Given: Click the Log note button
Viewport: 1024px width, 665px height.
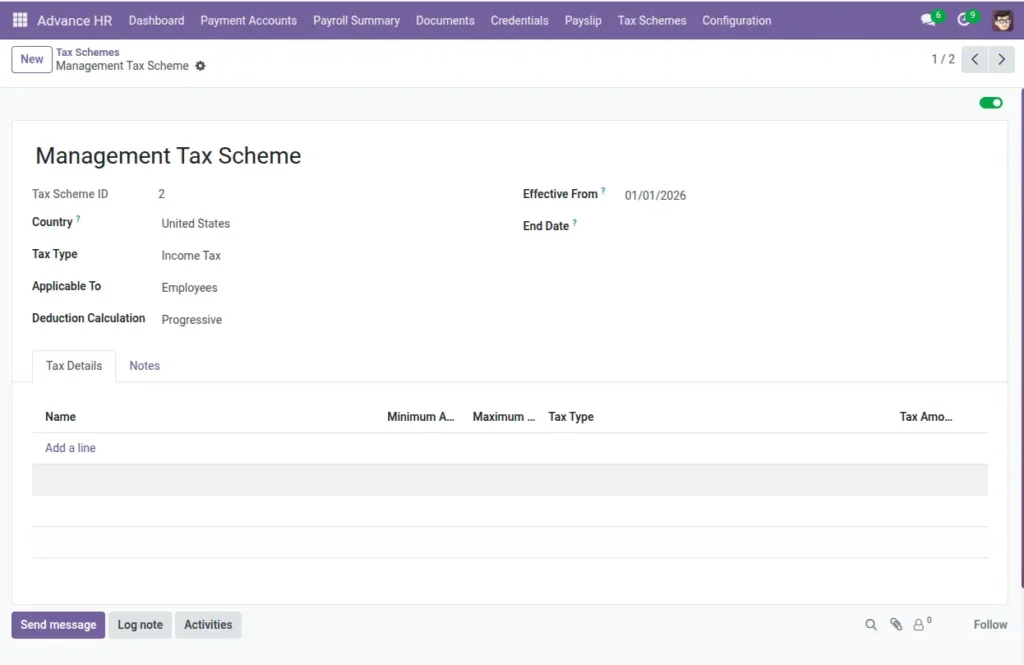Looking at the screenshot, I should pyautogui.click(x=140, y=625).
